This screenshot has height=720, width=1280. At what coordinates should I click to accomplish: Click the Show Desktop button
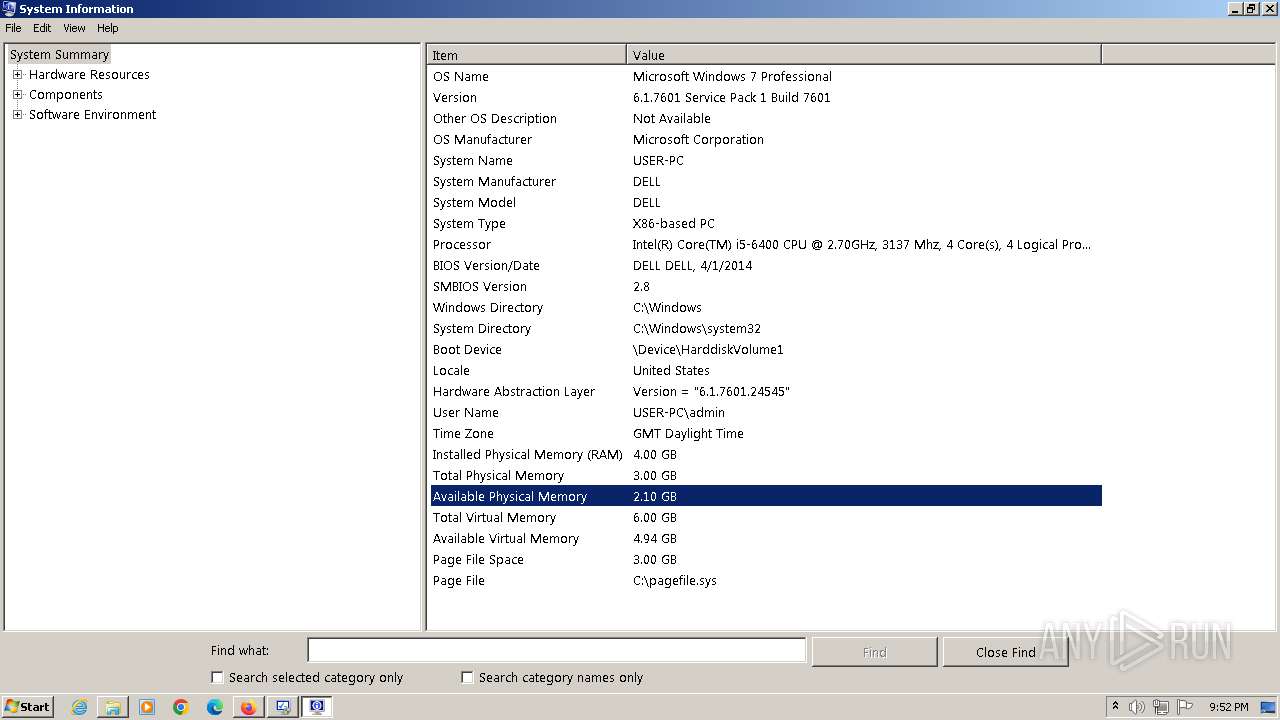[x=1268, y=707]
